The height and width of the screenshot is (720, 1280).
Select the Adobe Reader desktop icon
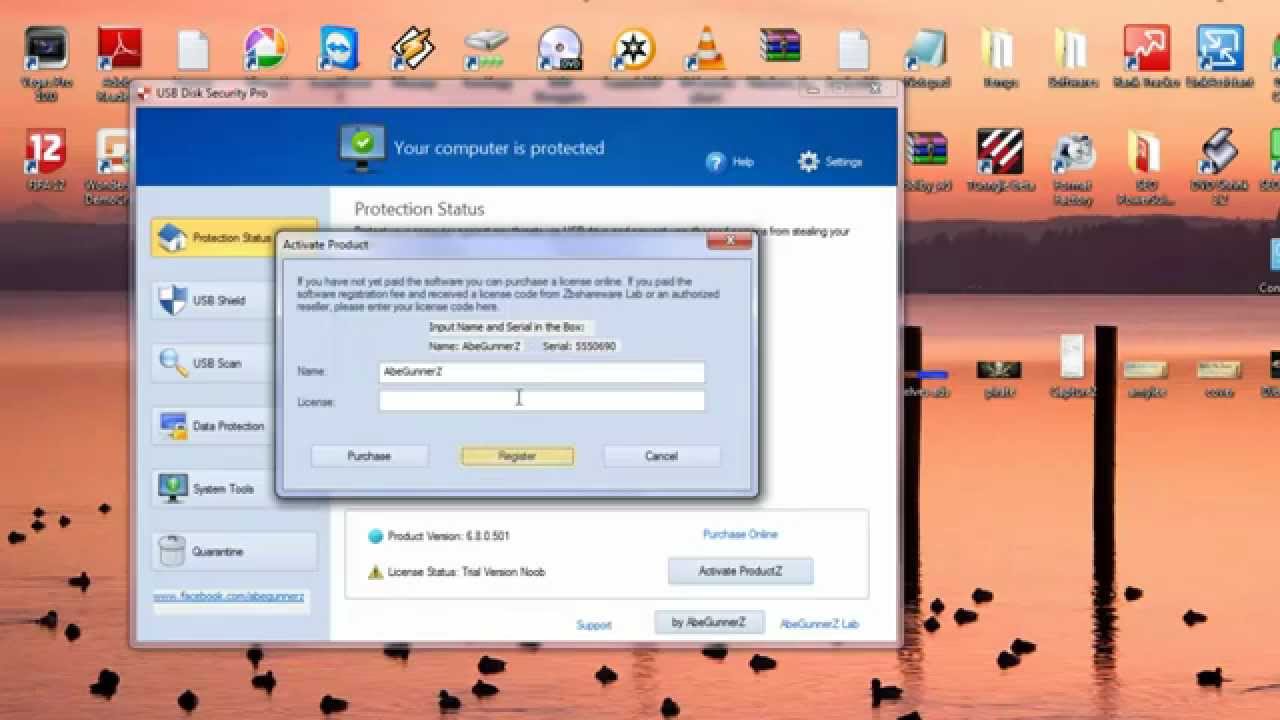tap(119, 50)
